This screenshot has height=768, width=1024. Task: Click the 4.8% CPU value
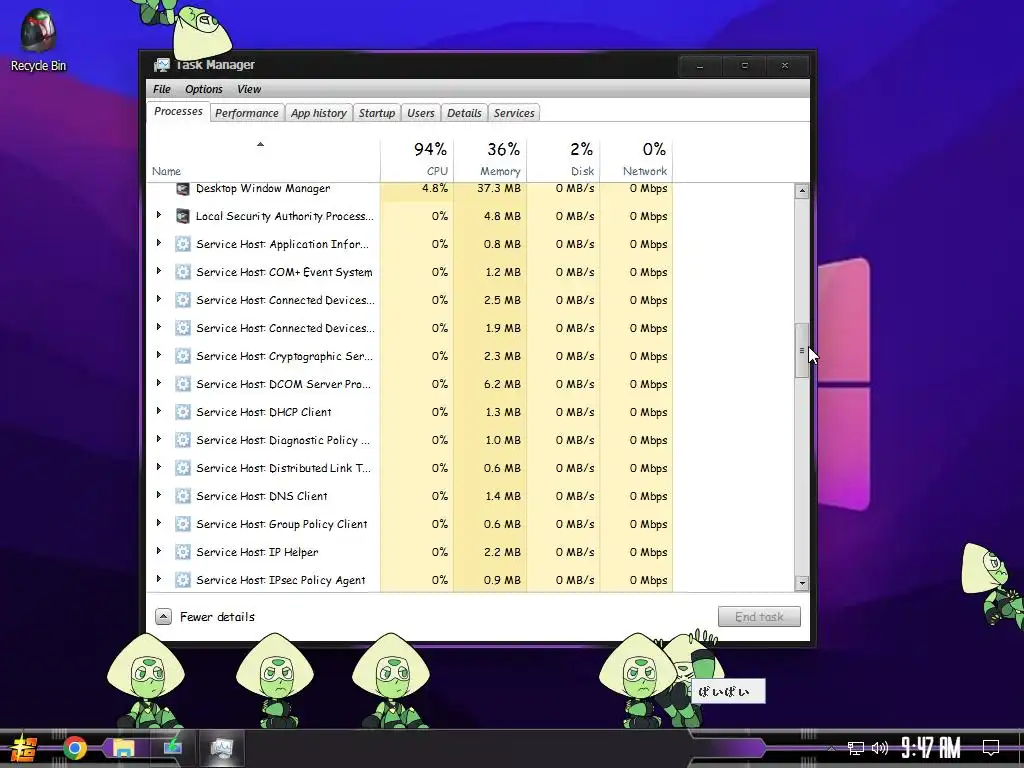(435, 188)
